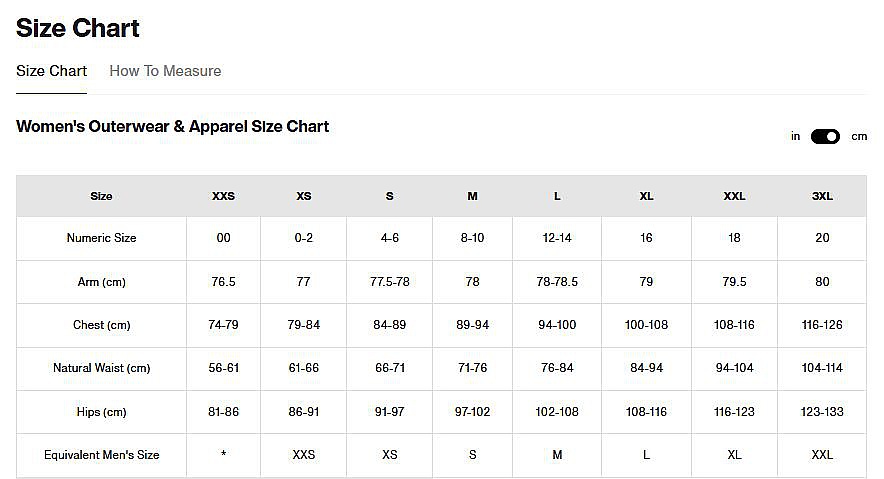Select the Arm (cm) row label
Viewport: 884px width, 479px height.
pyautogui.click(x=101, y=282)
